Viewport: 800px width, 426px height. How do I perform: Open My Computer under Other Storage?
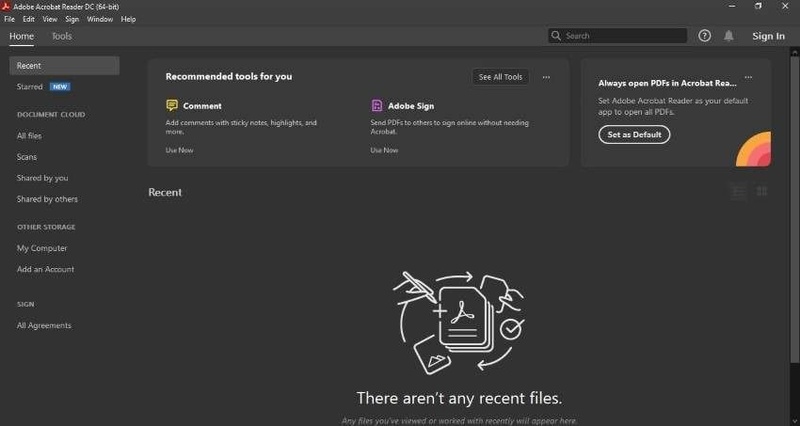42,248
